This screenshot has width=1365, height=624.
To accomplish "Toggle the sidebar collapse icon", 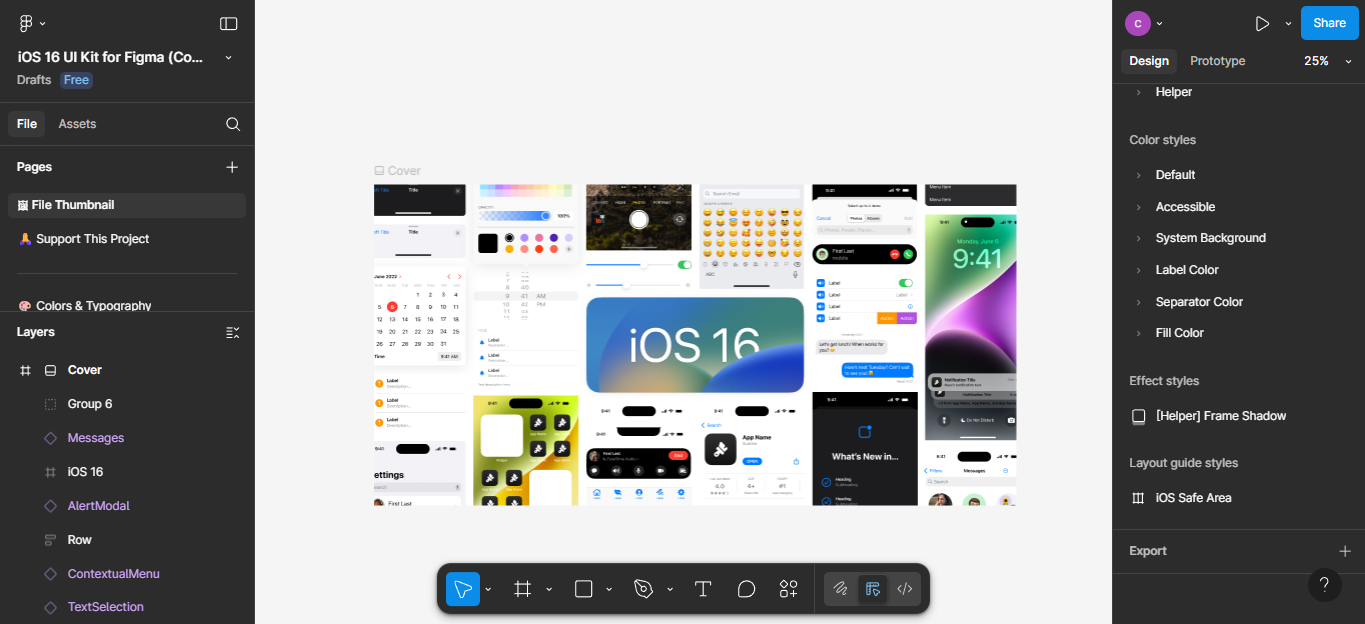I will (x=229, y=23).
